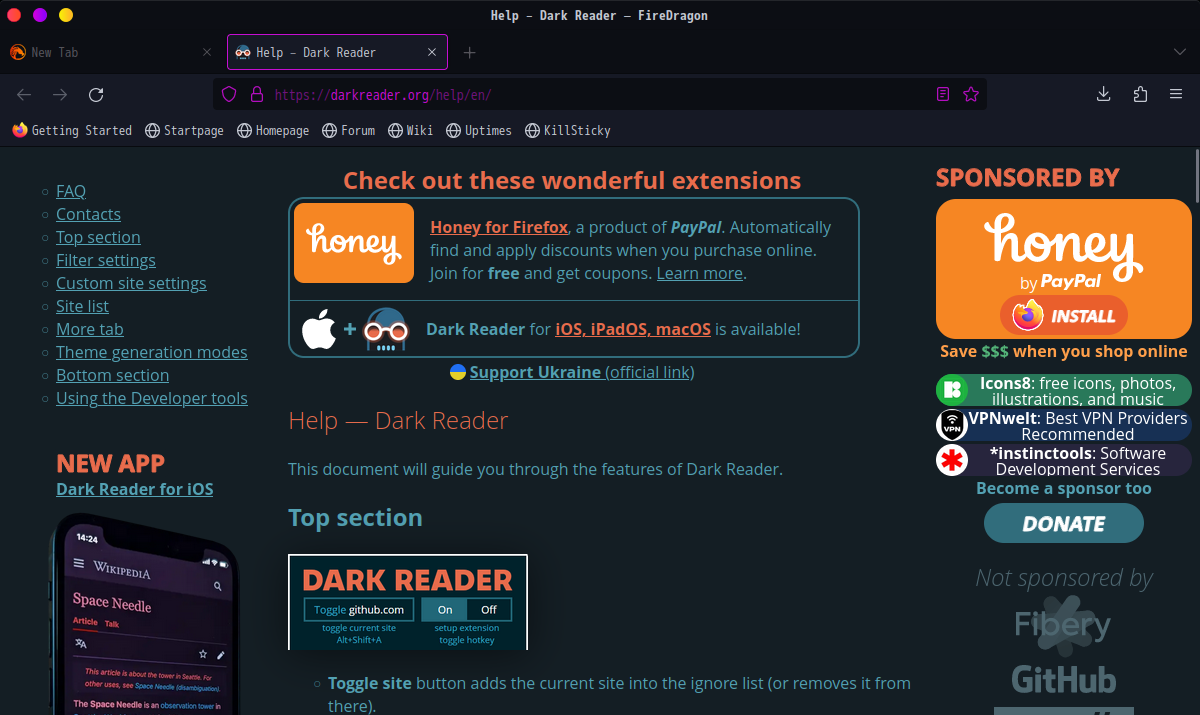Close the New Tab tab
Viewport: 1200px width, 715px height.
click(207, 52)
